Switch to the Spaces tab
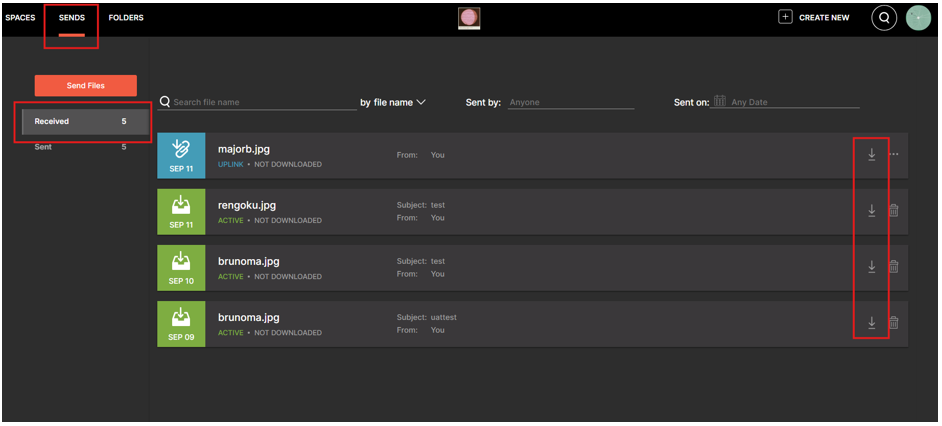 [20, 18]
